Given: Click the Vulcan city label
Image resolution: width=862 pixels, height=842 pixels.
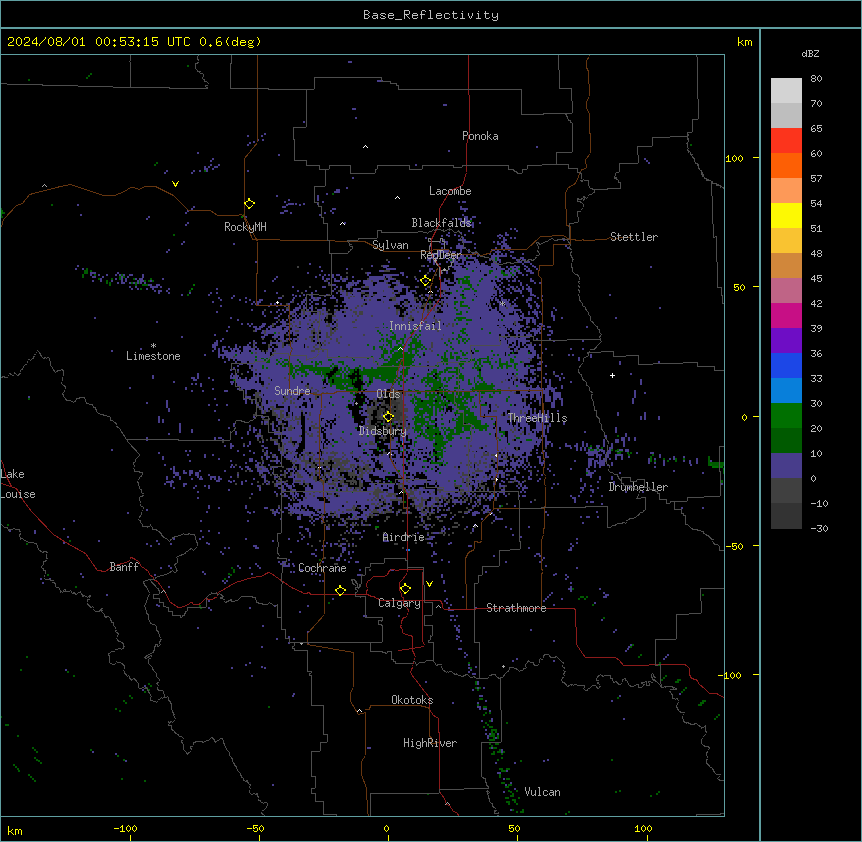Looking at the screenshot, I should click(x=543, y=792).
